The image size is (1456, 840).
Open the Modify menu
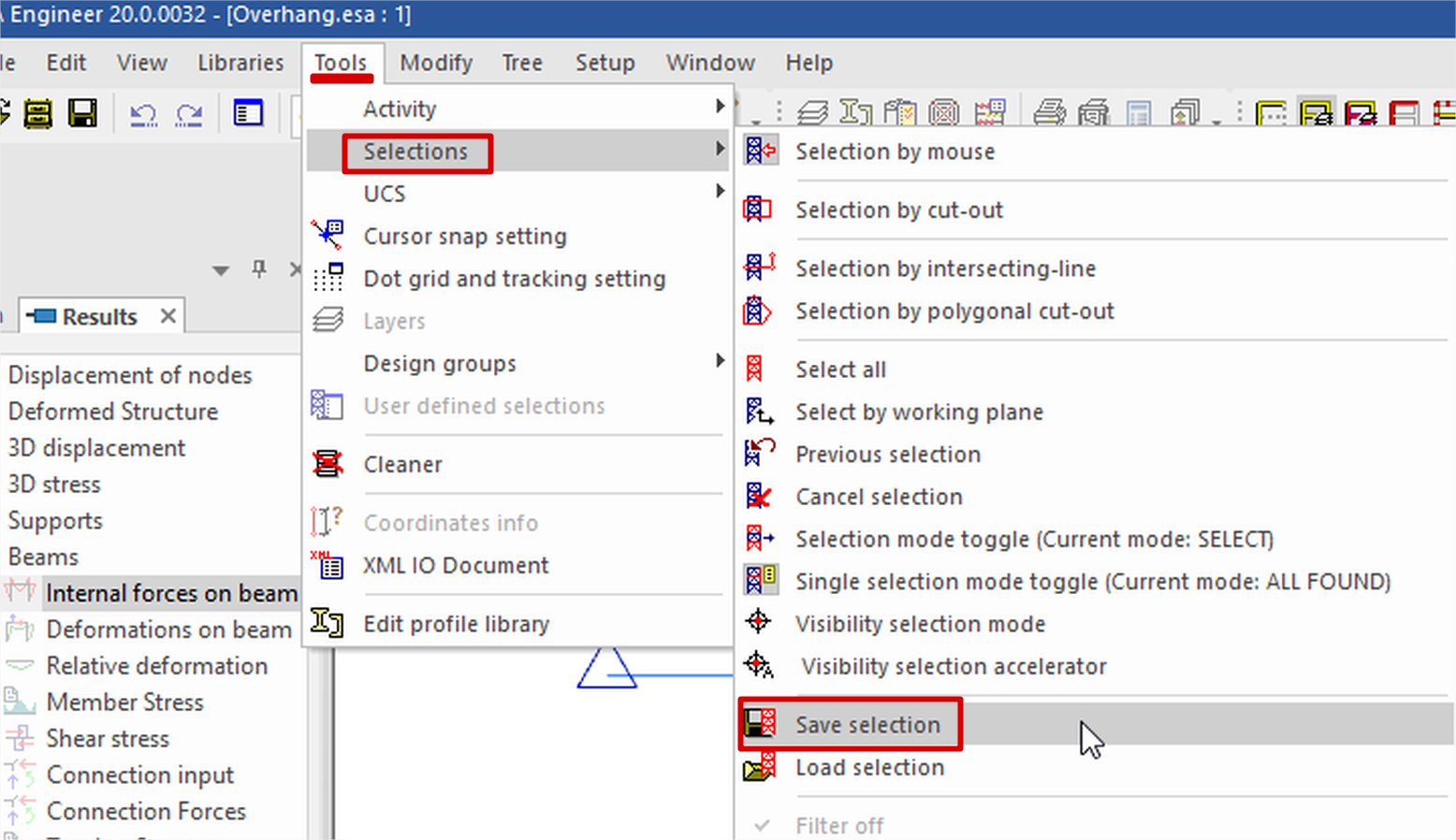[x=435, y=63]
